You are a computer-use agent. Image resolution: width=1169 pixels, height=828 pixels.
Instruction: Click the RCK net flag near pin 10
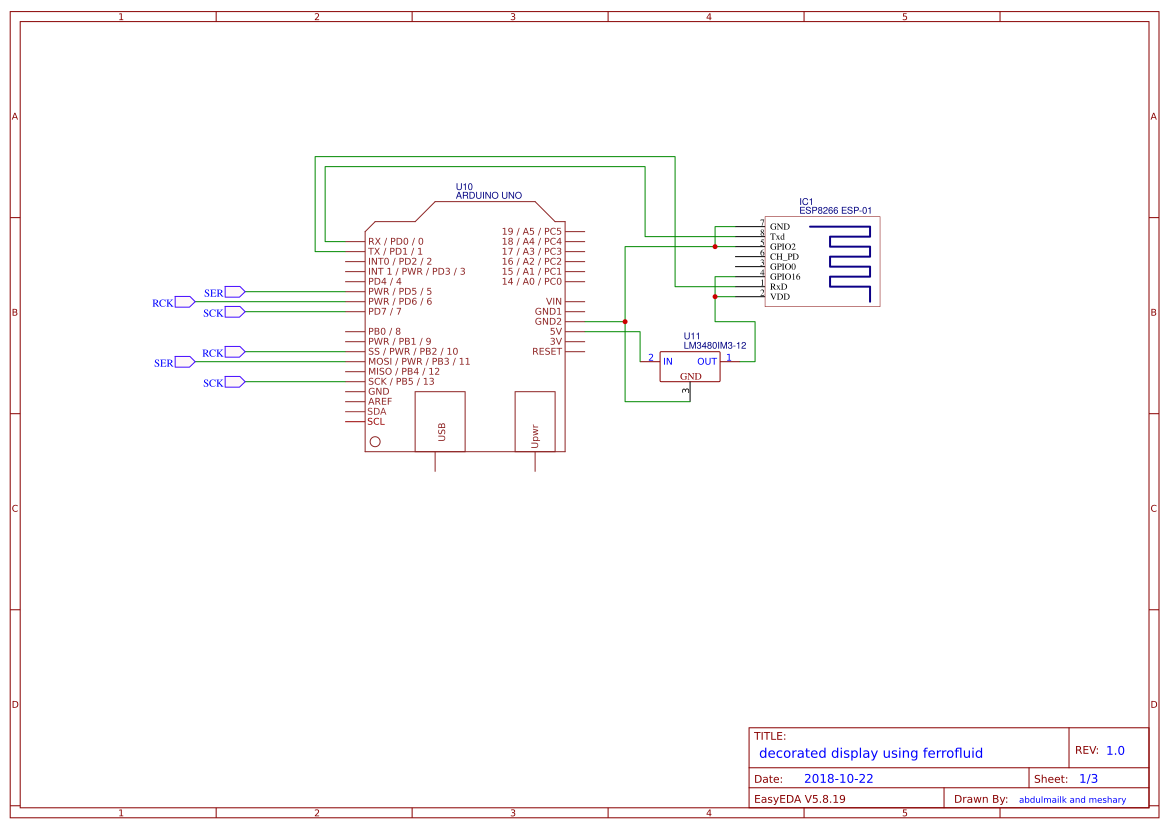233,351
